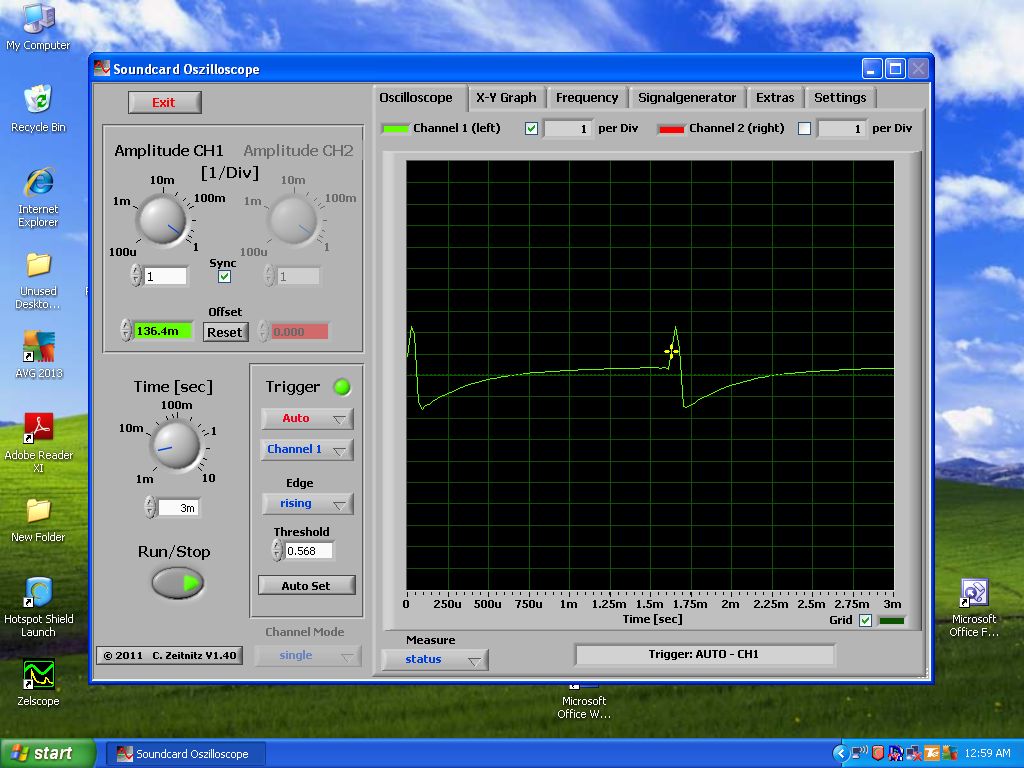The width and height of the screenshot is (1024, 768).
Task: Open Zelscope desktop shortcut
Action: (x=38, y=675)
